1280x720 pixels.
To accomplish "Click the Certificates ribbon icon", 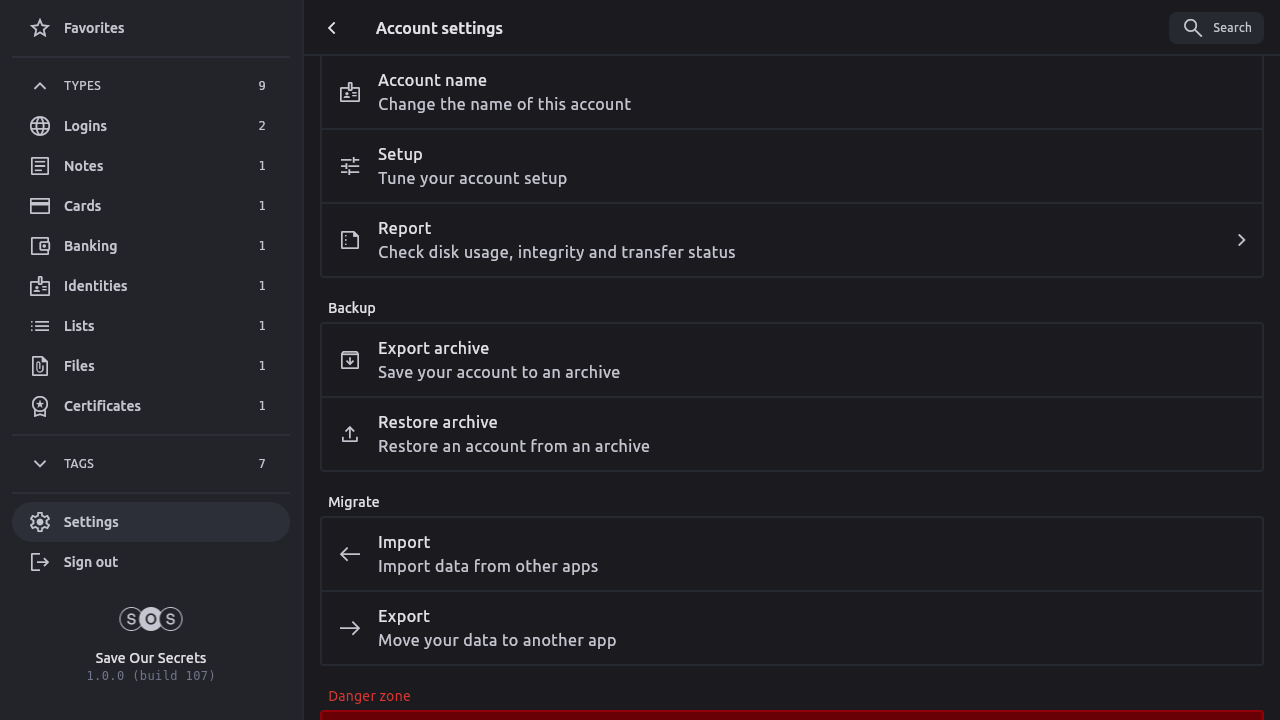I will (40, 406).
